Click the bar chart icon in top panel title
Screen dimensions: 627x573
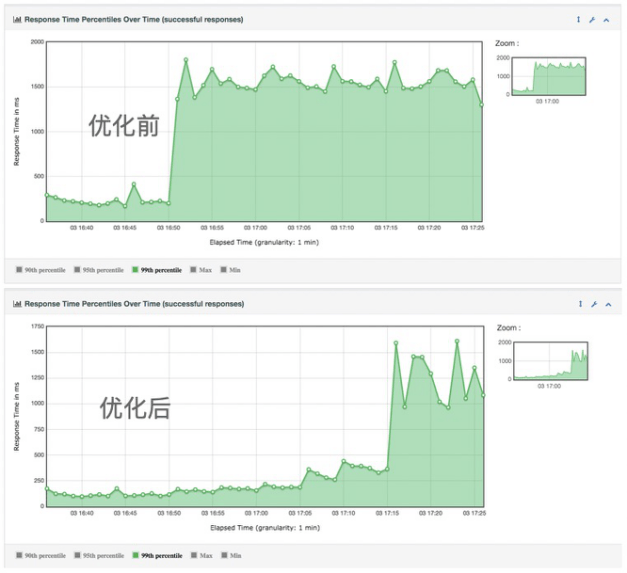tap(17, 19)
